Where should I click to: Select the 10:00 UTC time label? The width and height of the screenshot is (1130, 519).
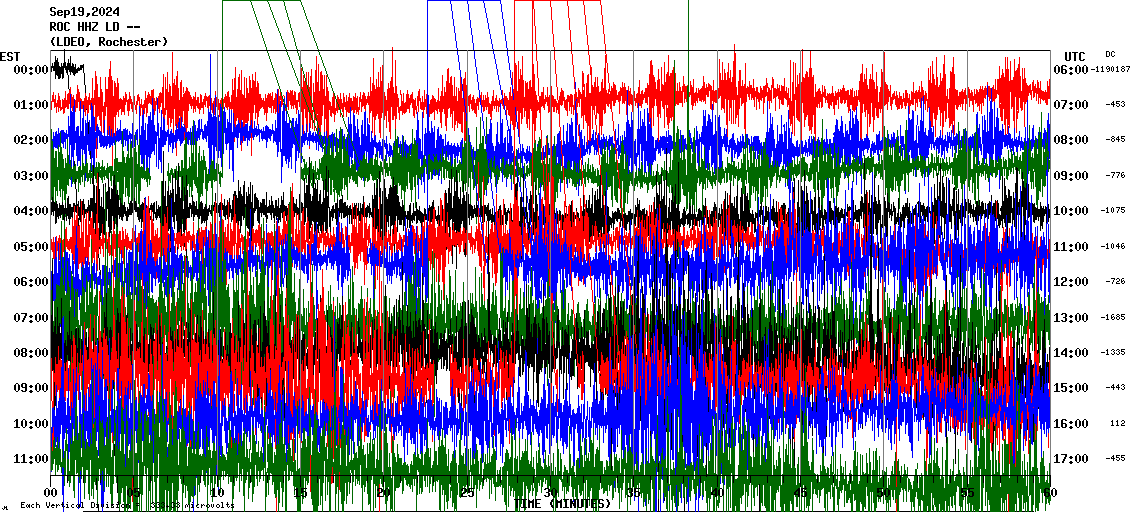click(1071, 211)
